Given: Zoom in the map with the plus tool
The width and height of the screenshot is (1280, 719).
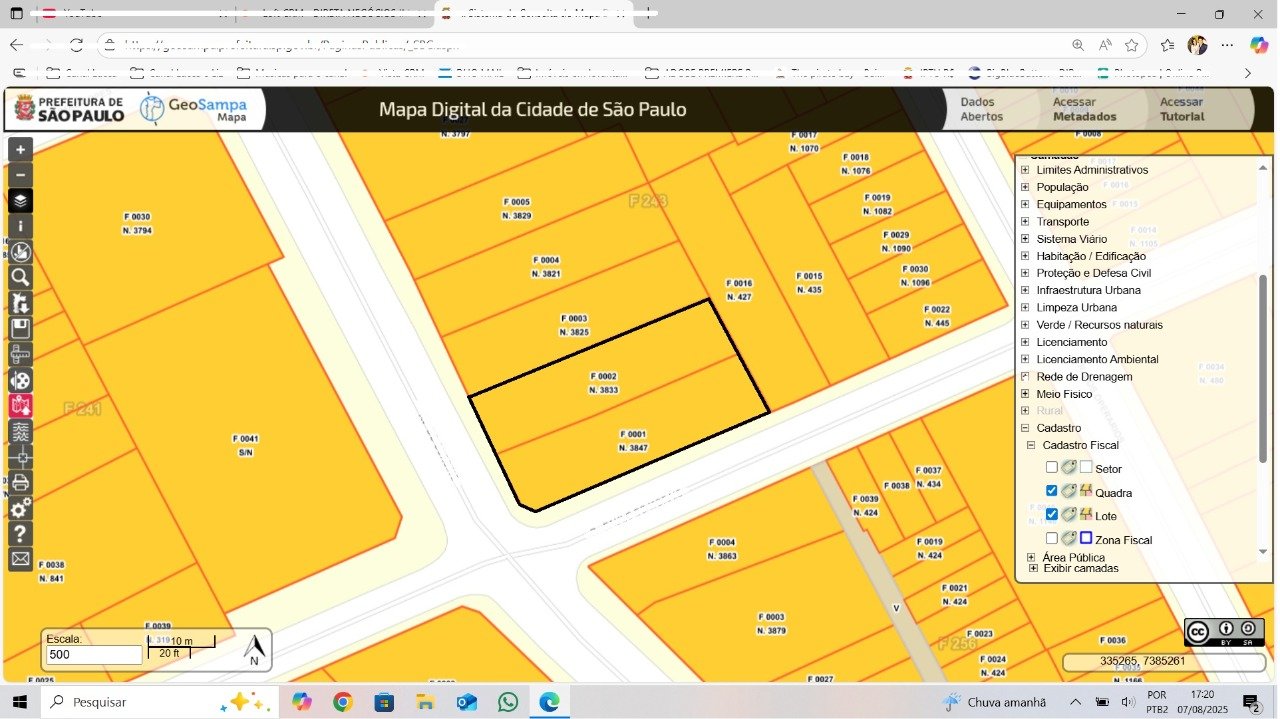Looking at the screenshot, I should coord(20,149).
